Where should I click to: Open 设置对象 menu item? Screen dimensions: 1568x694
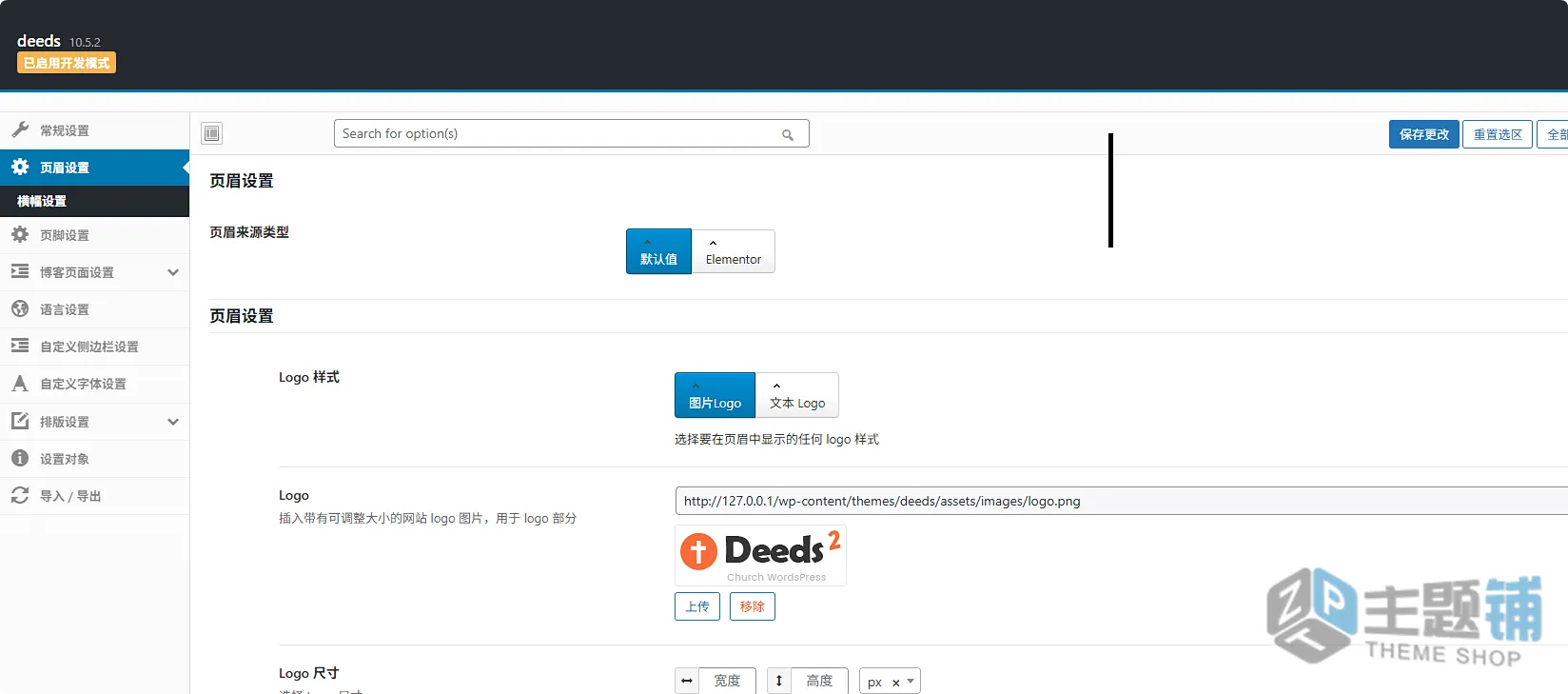click(95, 459)
